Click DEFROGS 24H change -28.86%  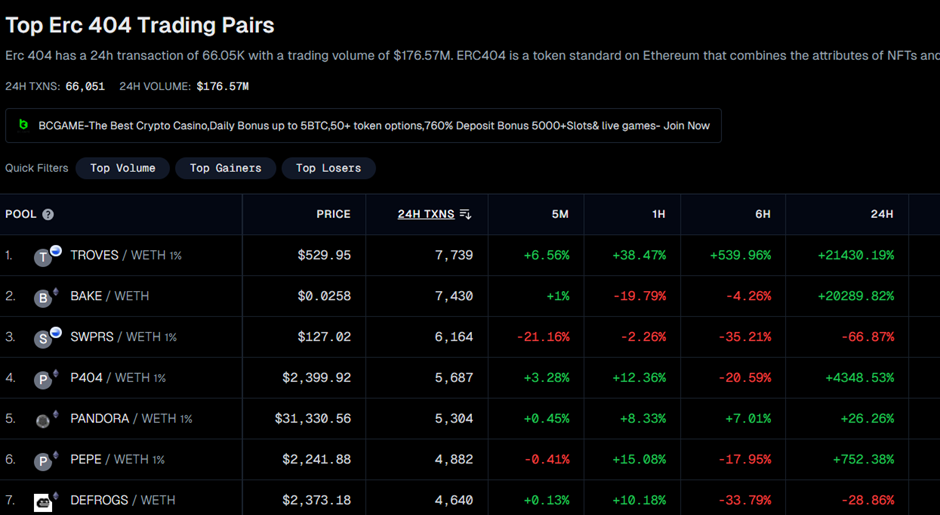tap(867, 500)
